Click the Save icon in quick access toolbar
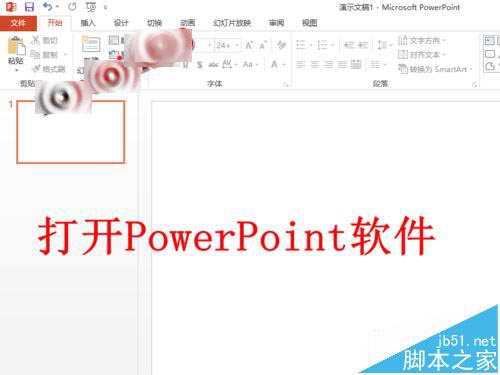Screen dimensions: 500x375 click(29, 7)
